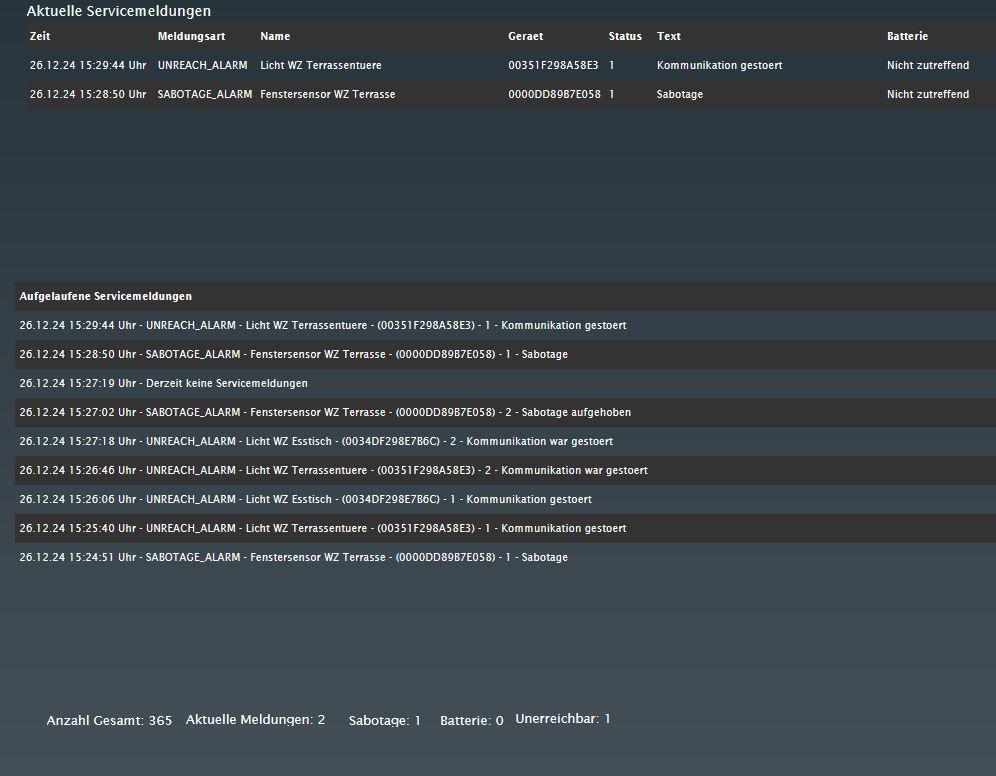Click the 'Aktuelle Servicemeldungen' heading

(119, 11)
